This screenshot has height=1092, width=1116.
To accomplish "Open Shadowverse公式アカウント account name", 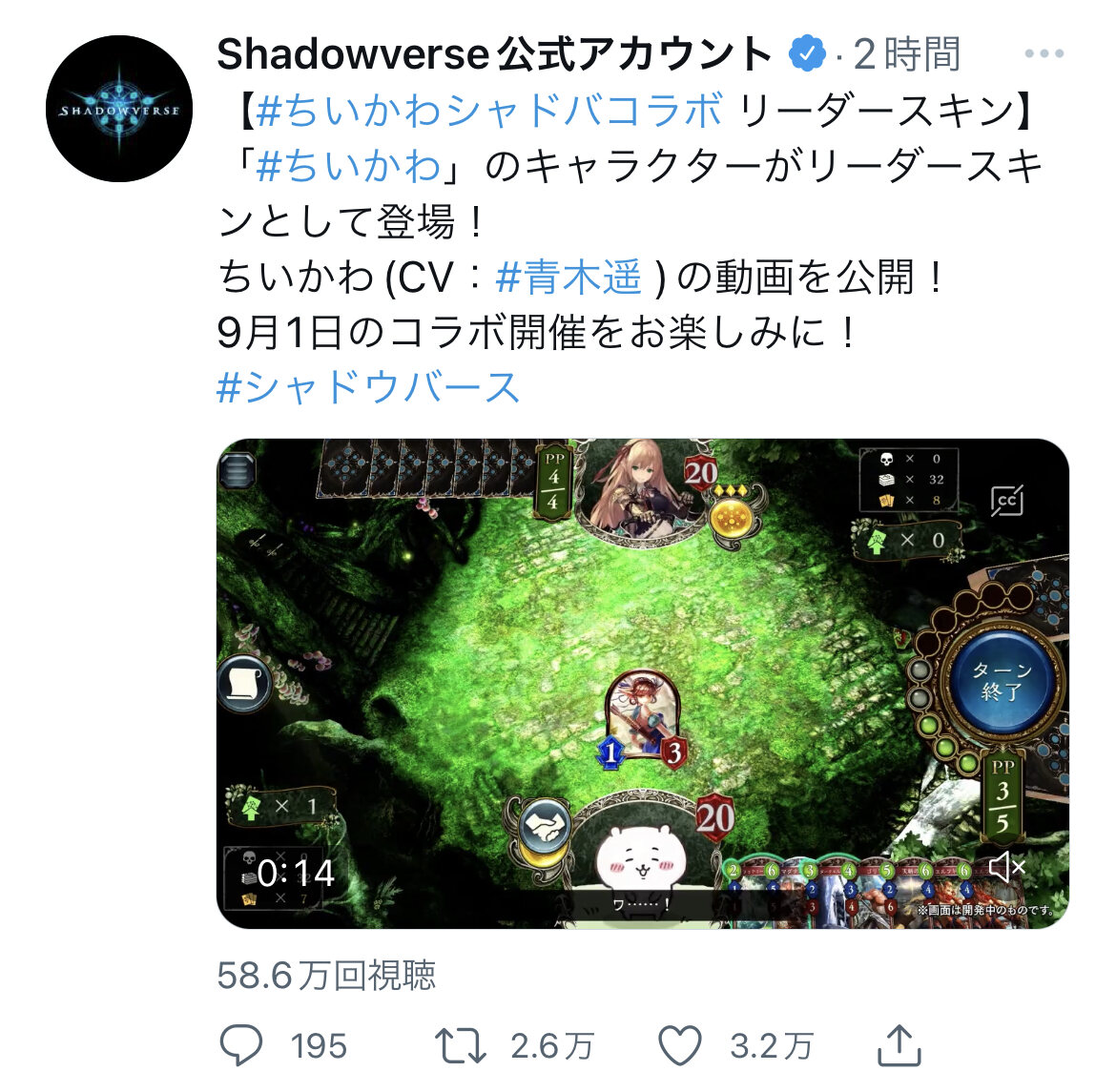I will point(494,54).
